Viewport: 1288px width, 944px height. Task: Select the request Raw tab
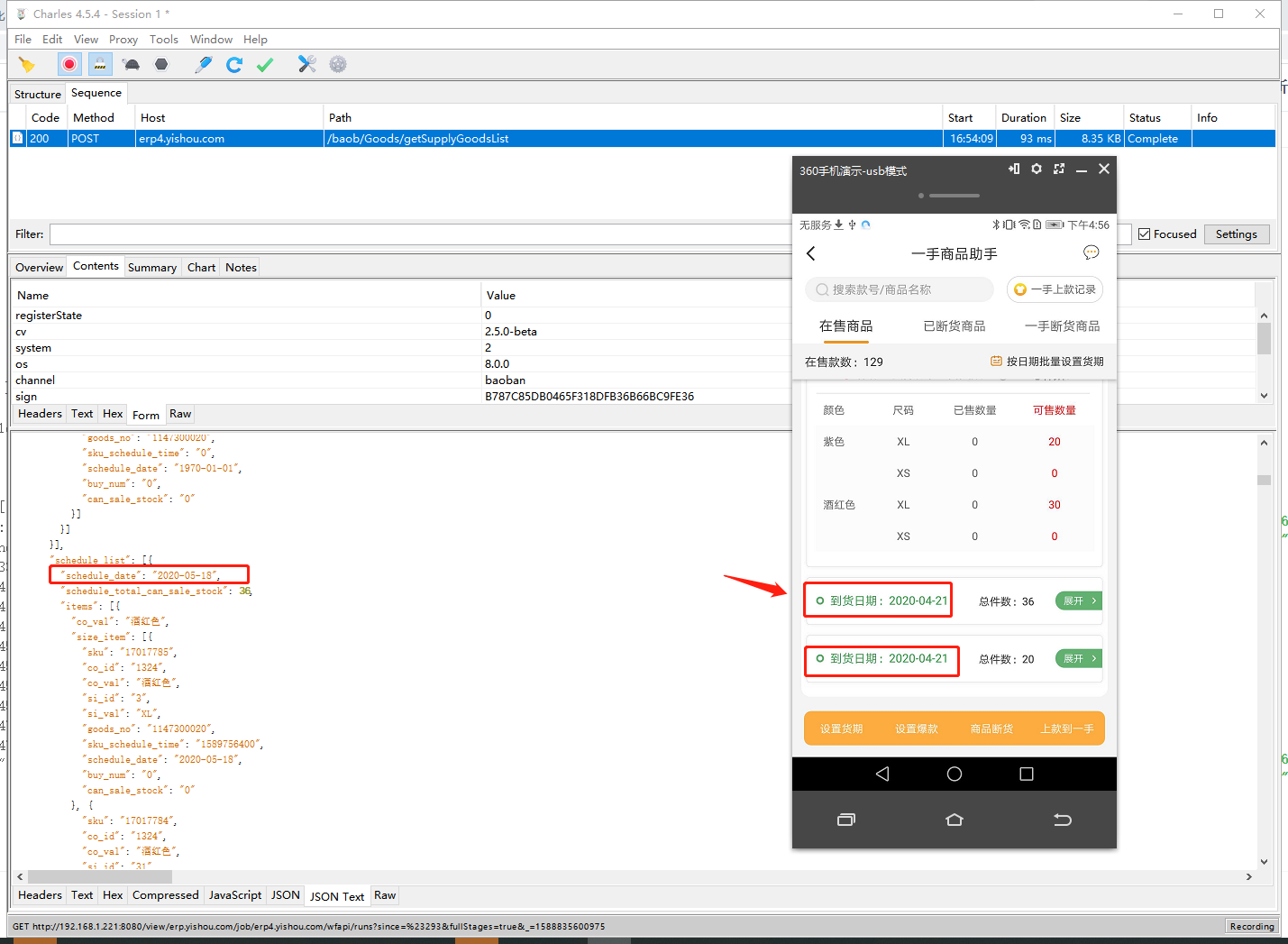[x=180, y=414]
